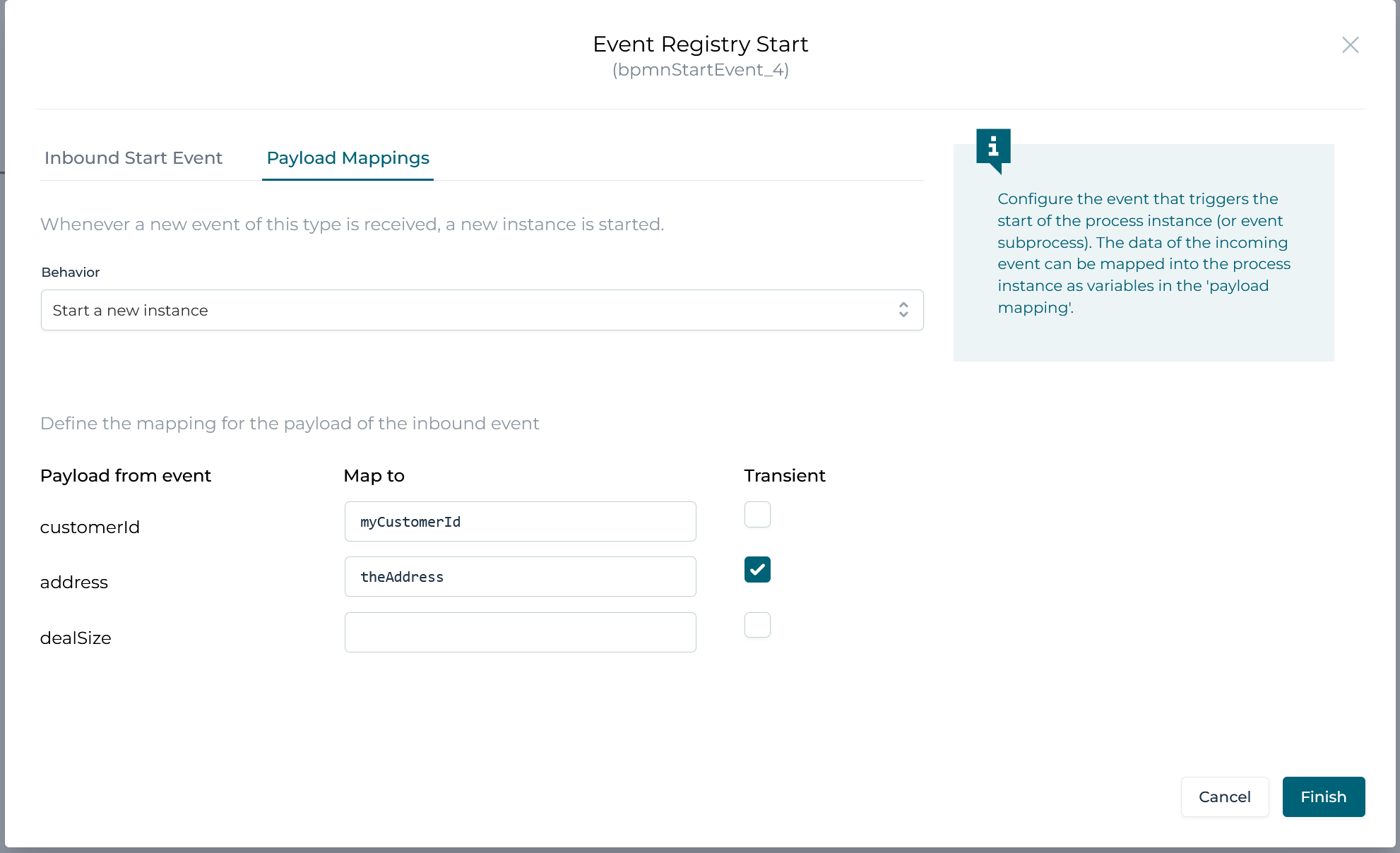Screen dimensions: 1400x853
Task: Click the 'Event Registry Start' dialog title
Action: coord(700,44)
